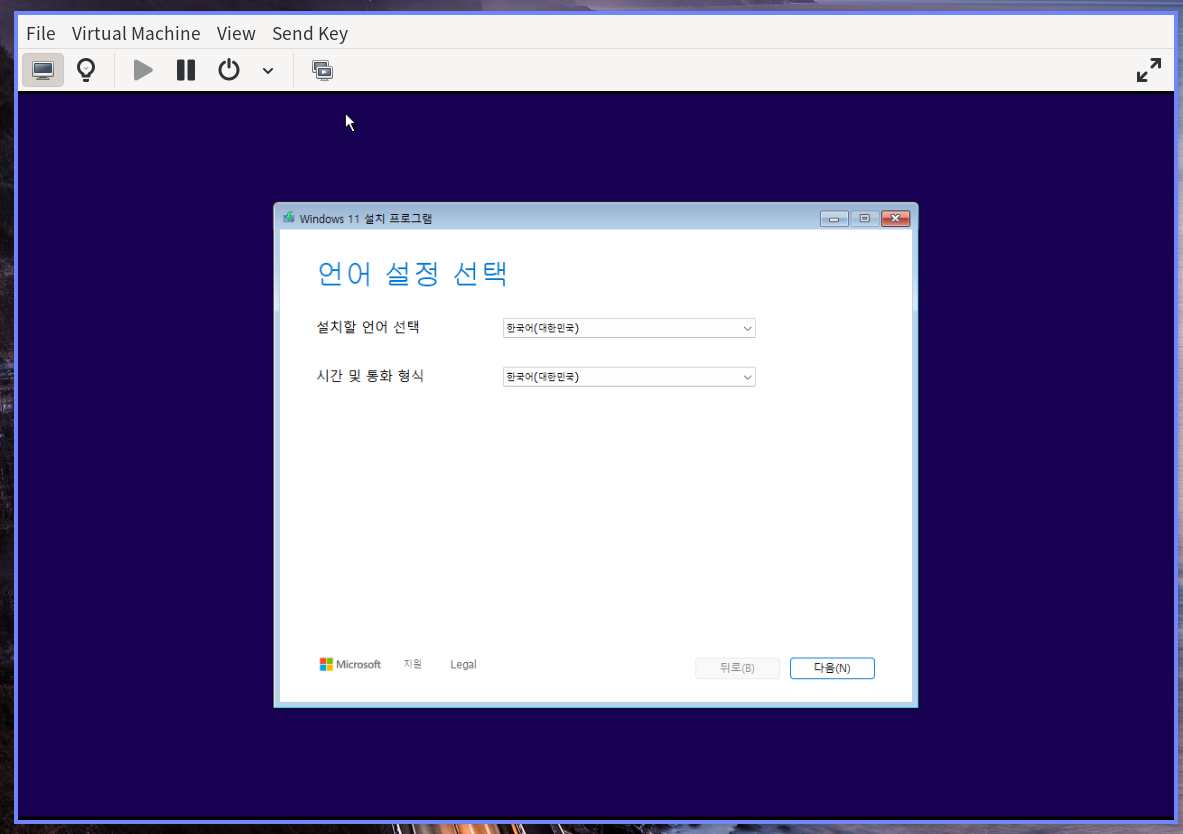This screenshot has height=834, width=1183.
Task: Click the 지원 support link
Action: [x=412, y=663]
